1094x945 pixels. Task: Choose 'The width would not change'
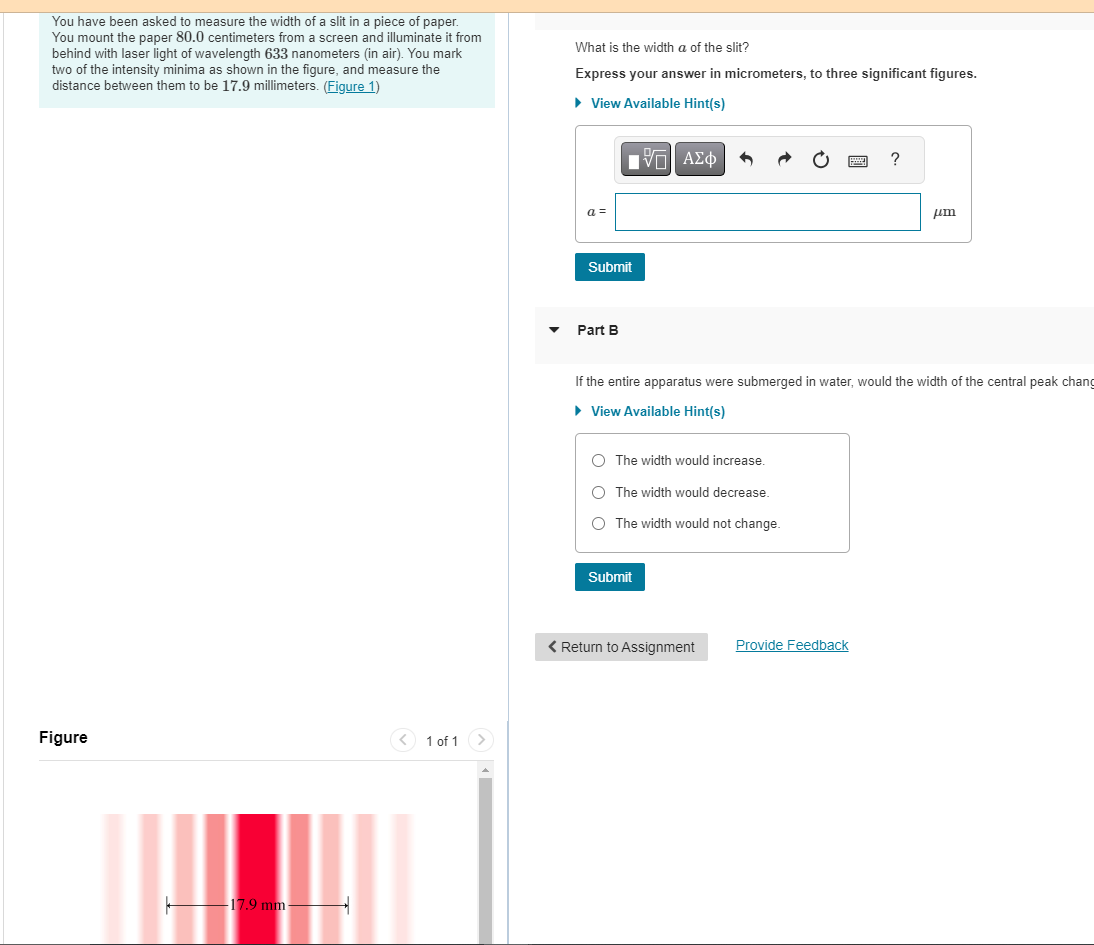pos(598,523)
